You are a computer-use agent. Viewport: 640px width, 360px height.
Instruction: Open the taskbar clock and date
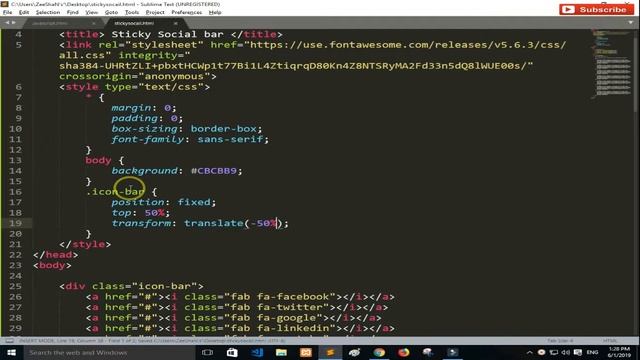click(619, 352)
